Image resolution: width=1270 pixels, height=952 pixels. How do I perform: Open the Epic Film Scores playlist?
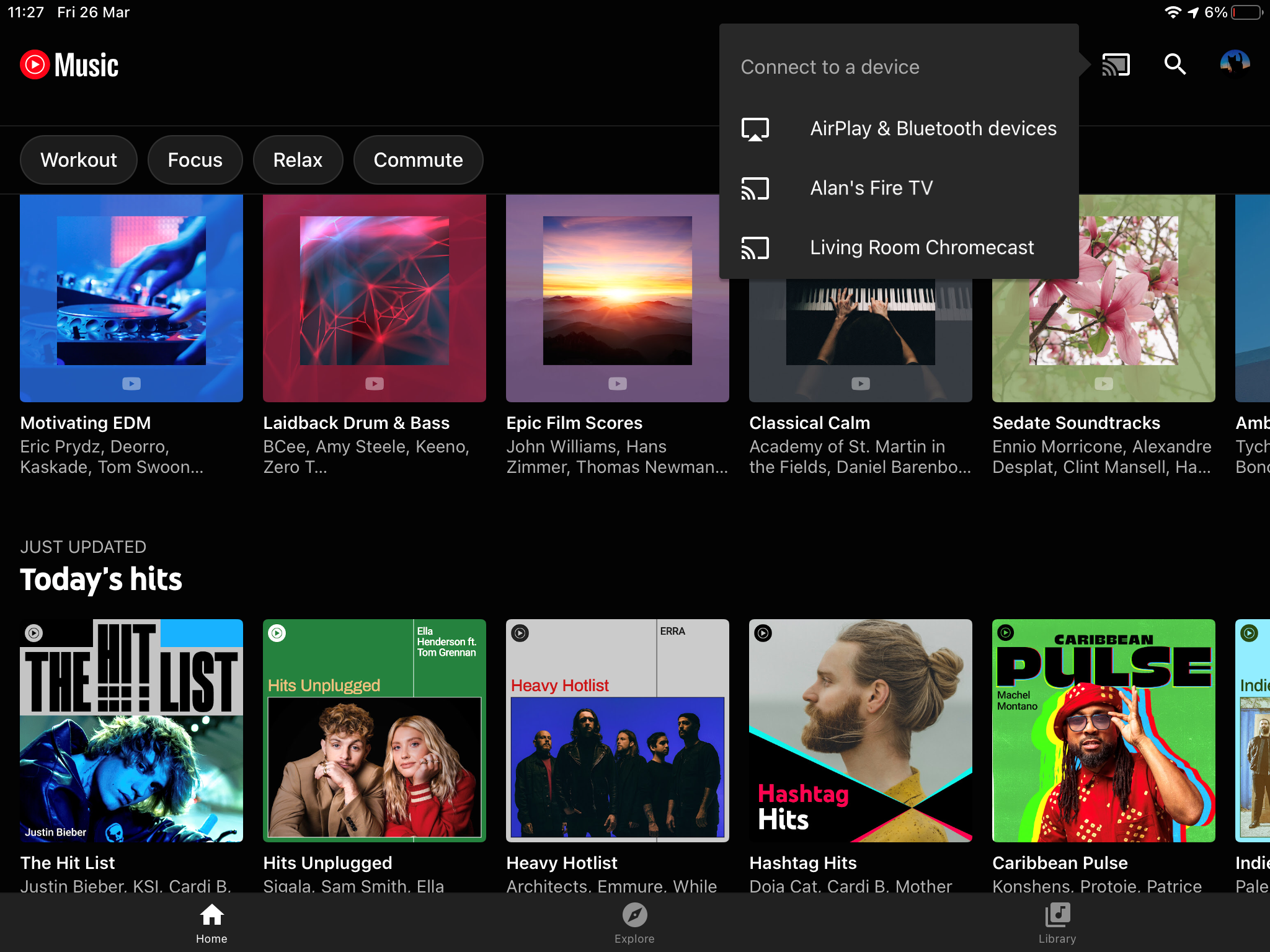pos(617,297)
